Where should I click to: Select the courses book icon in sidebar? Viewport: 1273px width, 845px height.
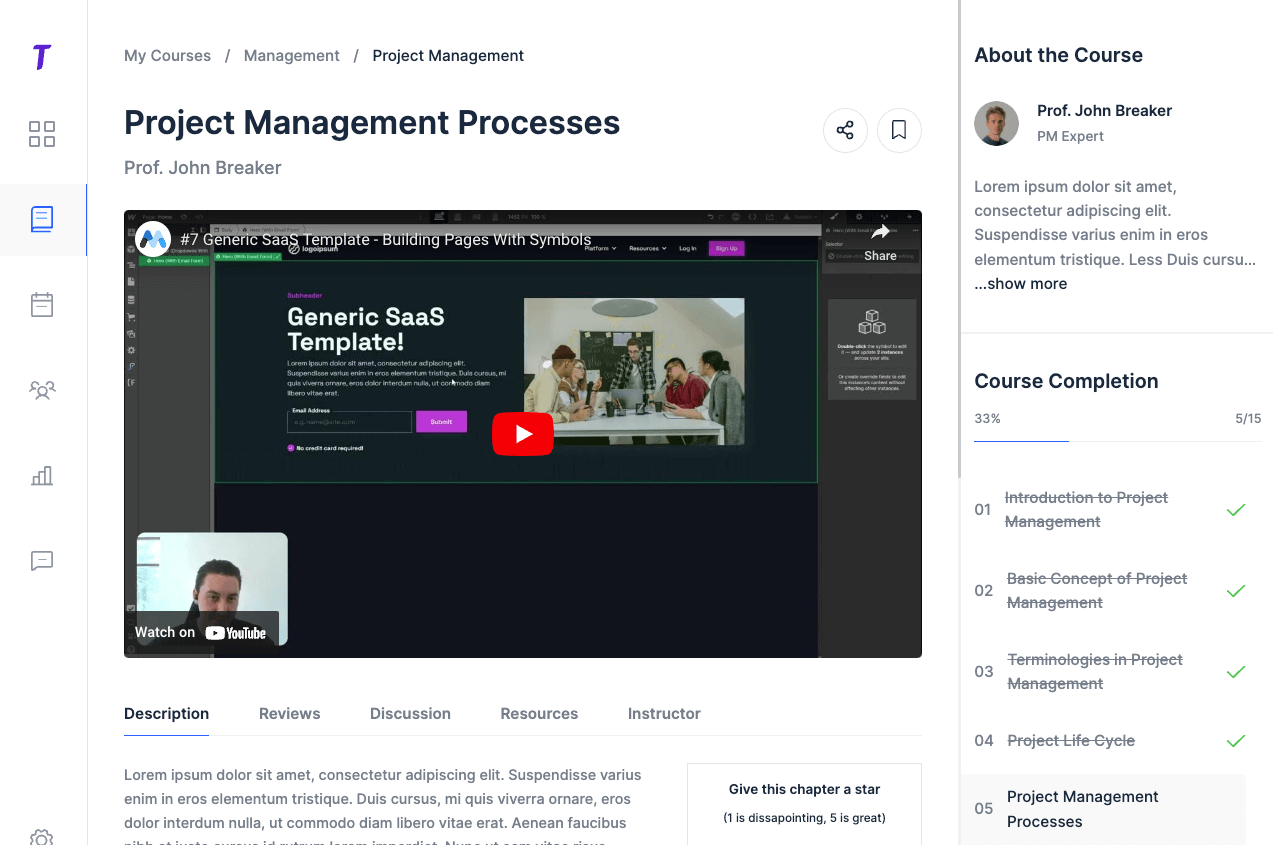pos(42,219)
